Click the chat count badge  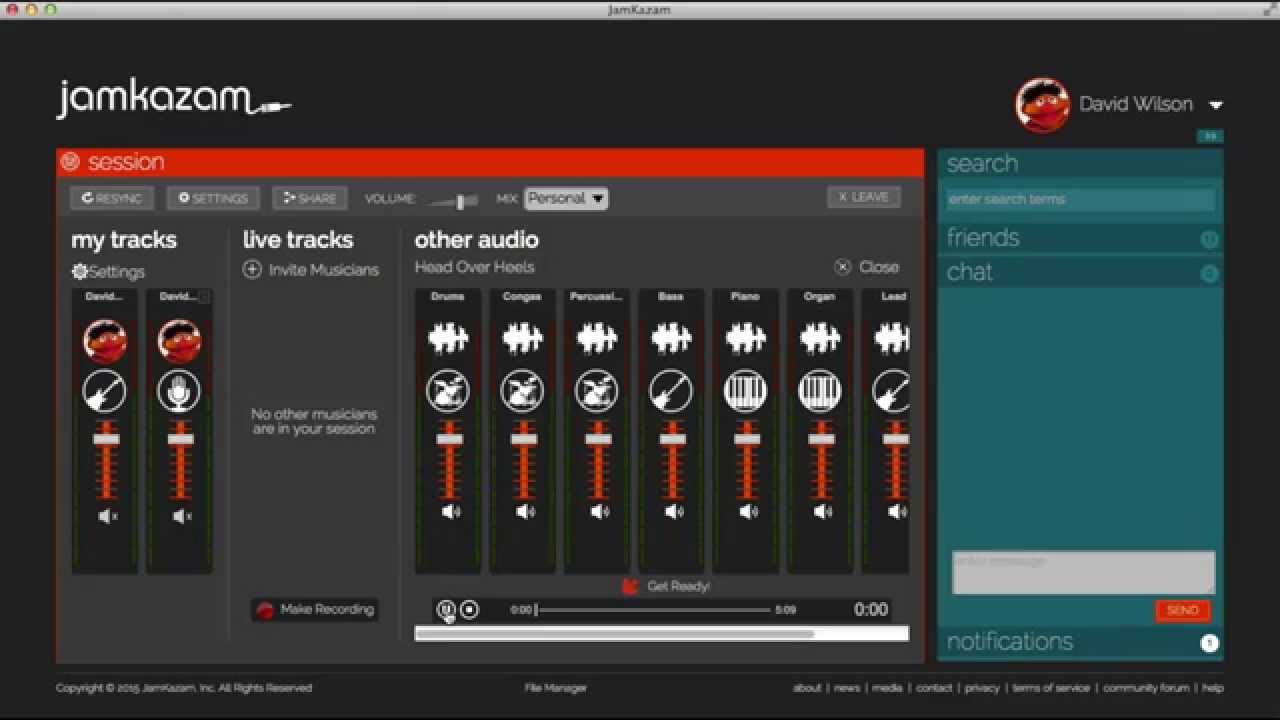click(1209, 273)
